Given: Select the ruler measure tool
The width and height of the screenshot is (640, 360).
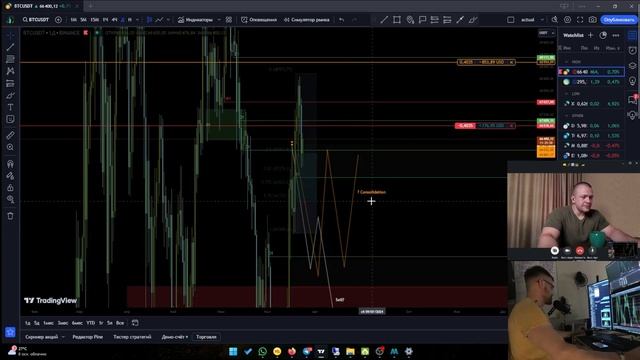Looking at the screenshot, I should click(x=10, y=135).
